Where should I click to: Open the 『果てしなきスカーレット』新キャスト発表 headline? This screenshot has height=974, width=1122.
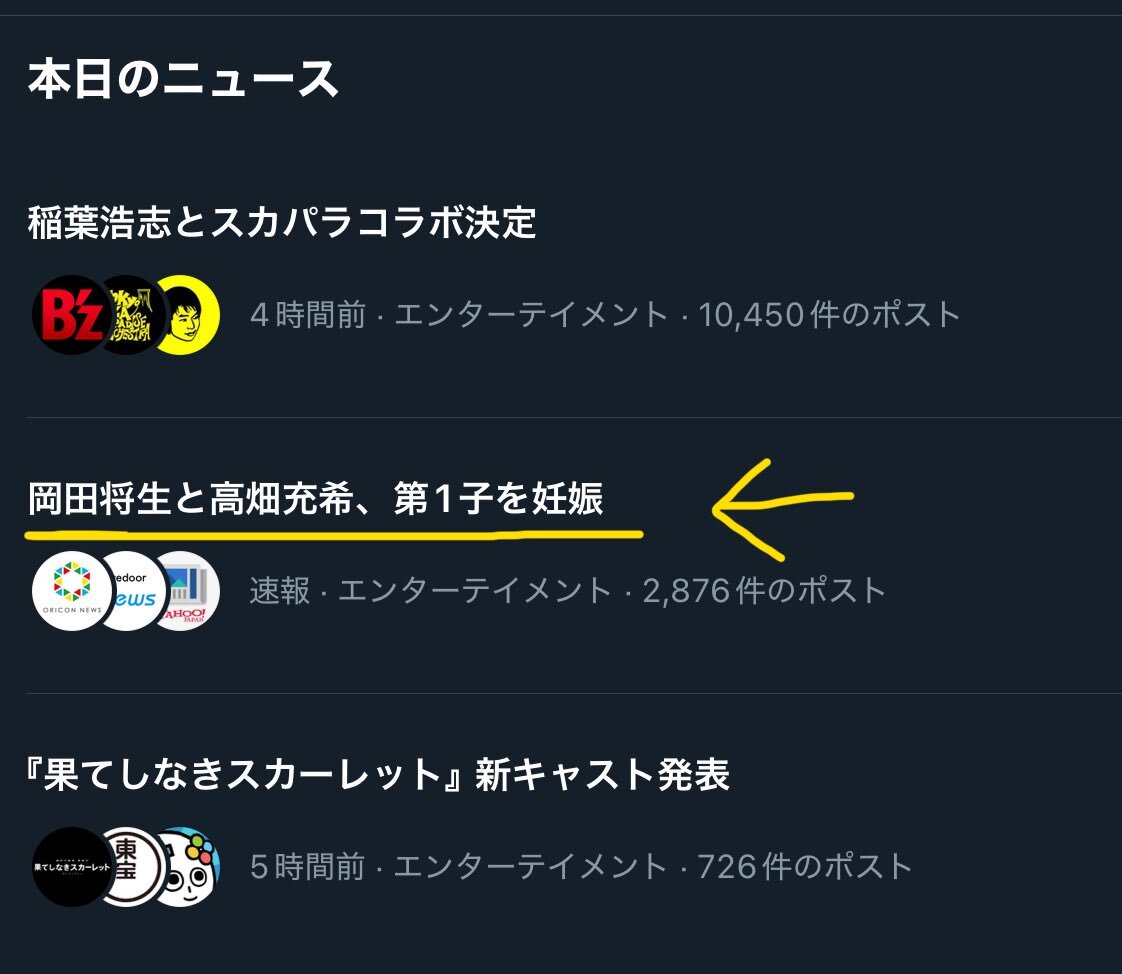click(377, 774)
